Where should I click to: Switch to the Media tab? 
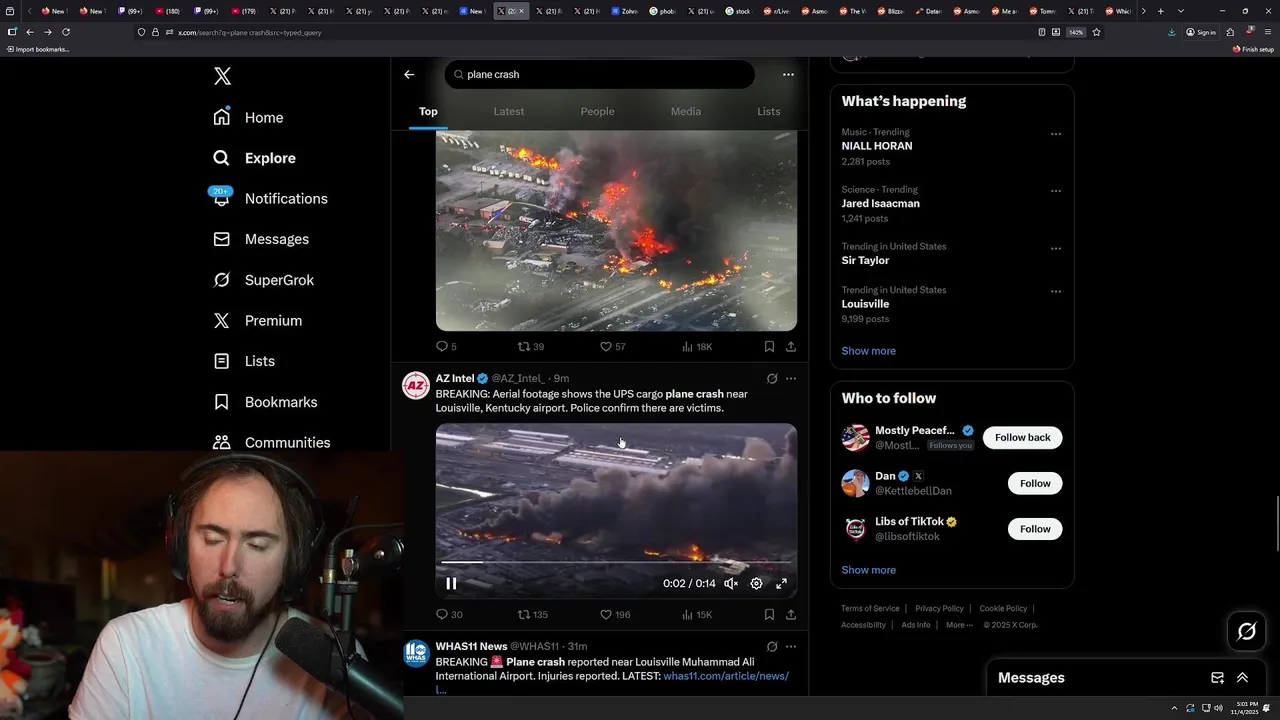[685, 111]
